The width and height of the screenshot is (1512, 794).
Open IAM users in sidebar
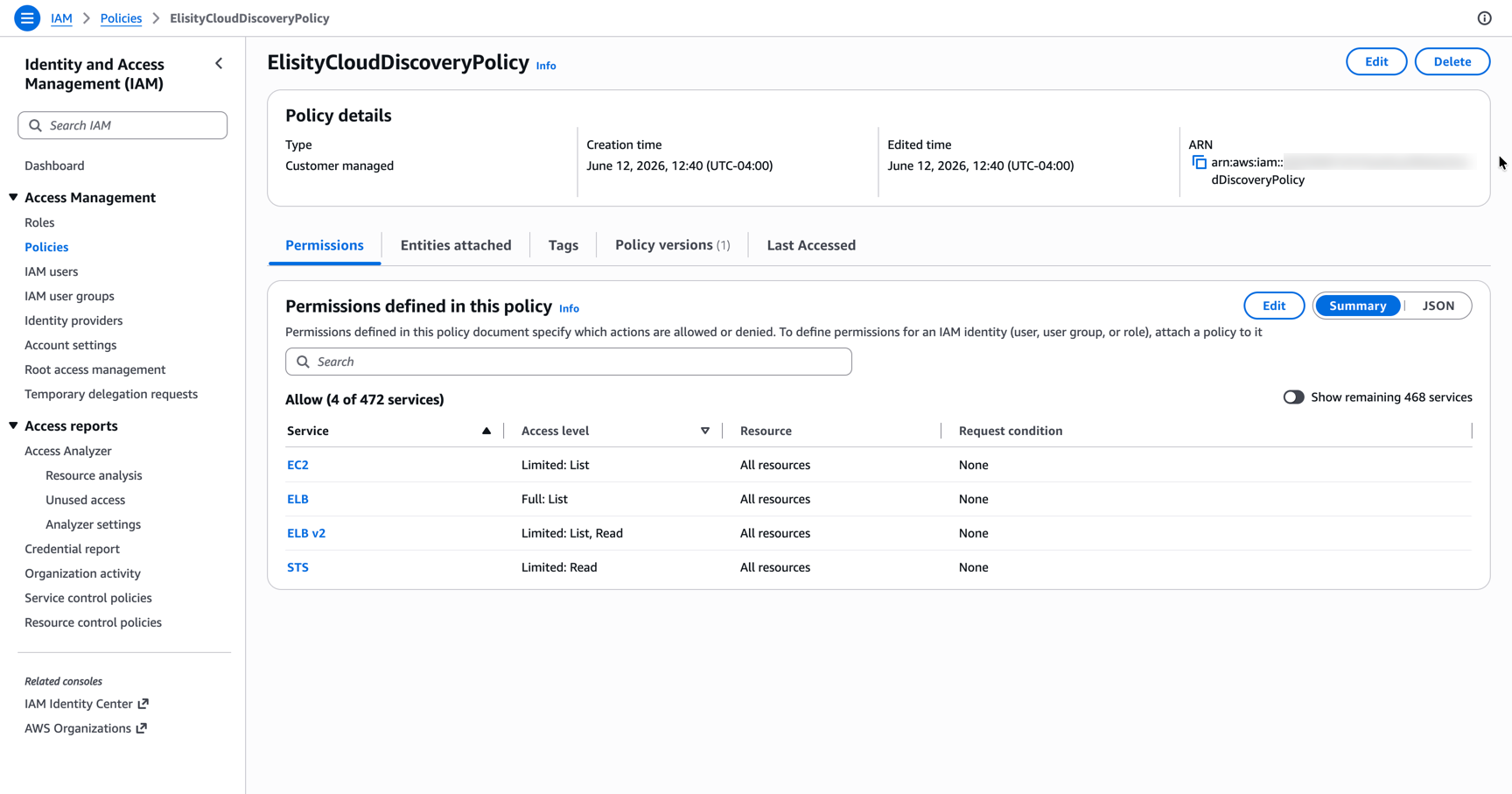coord(51,271)
